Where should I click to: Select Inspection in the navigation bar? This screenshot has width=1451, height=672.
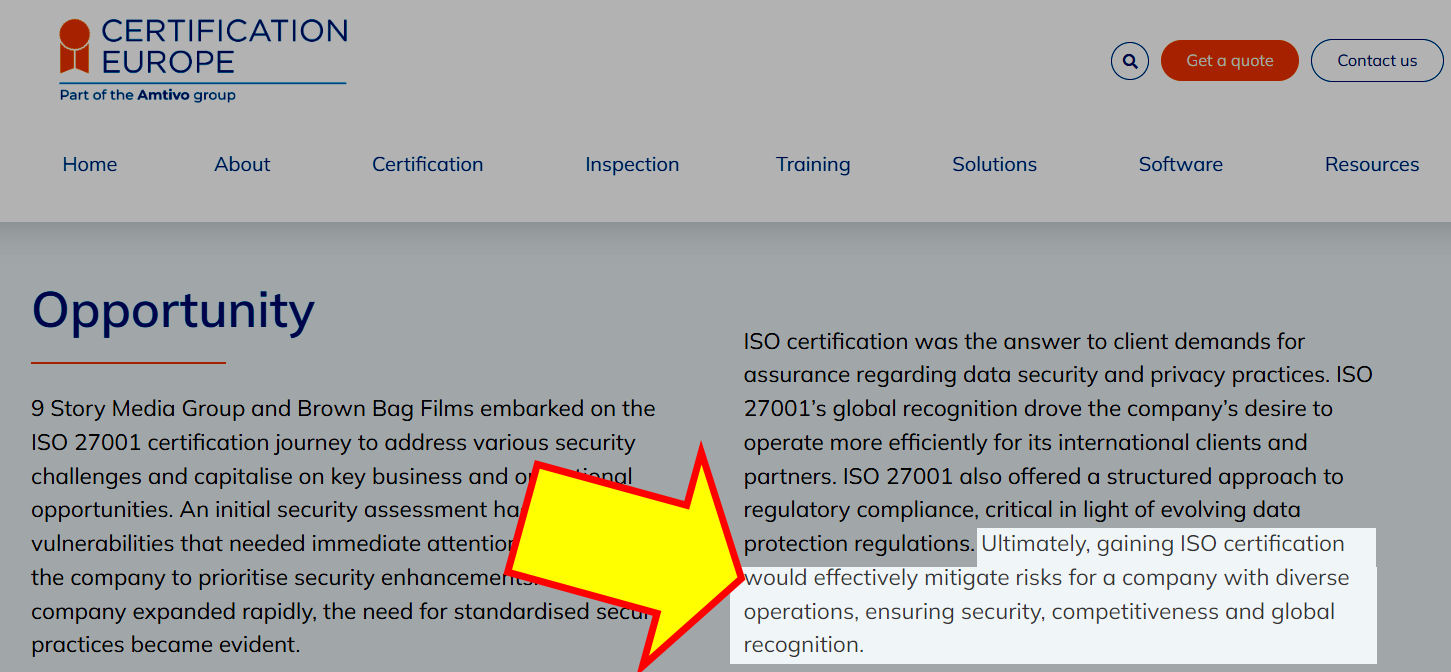[x=632, y=164]
